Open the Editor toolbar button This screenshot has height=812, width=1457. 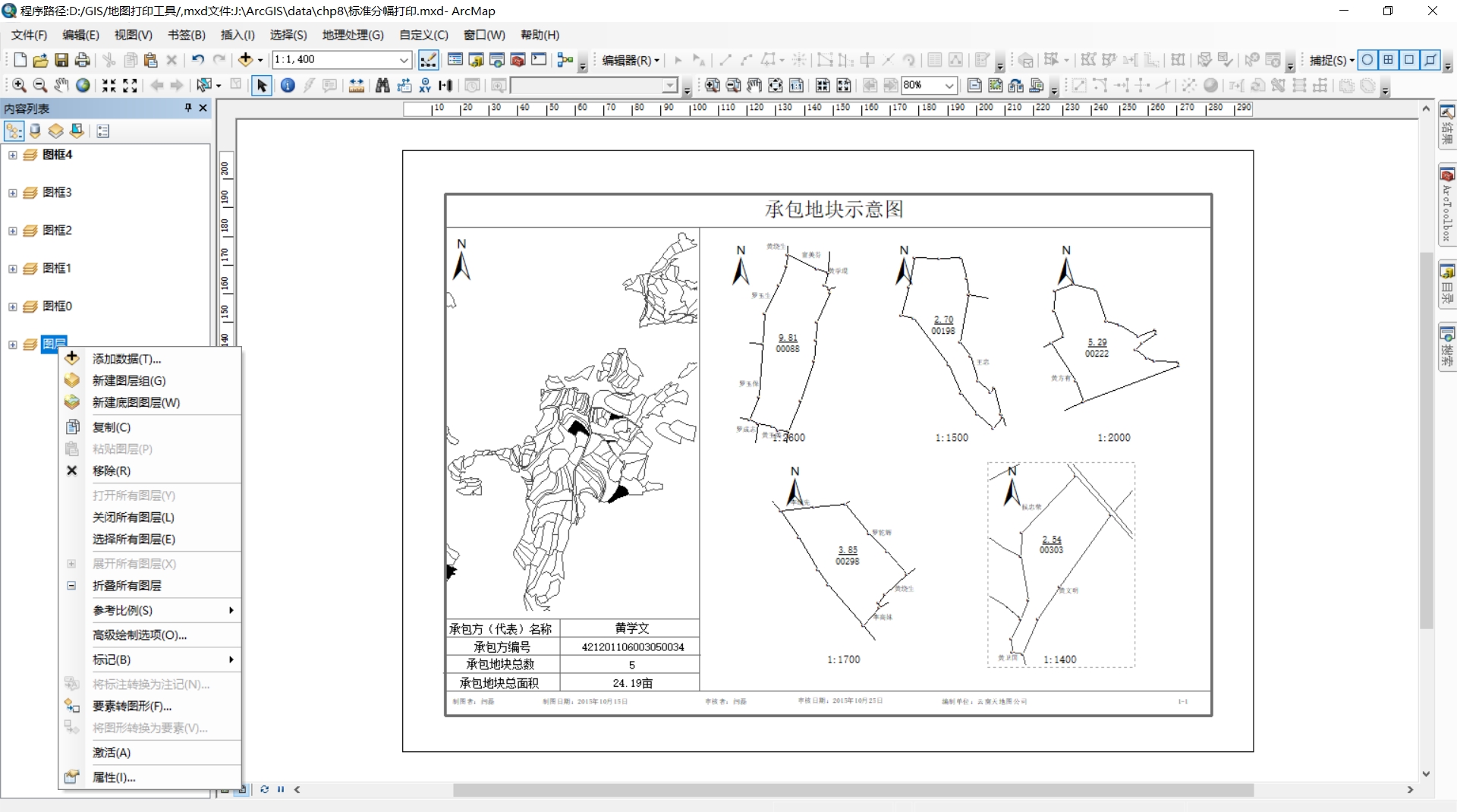(429, 60)
